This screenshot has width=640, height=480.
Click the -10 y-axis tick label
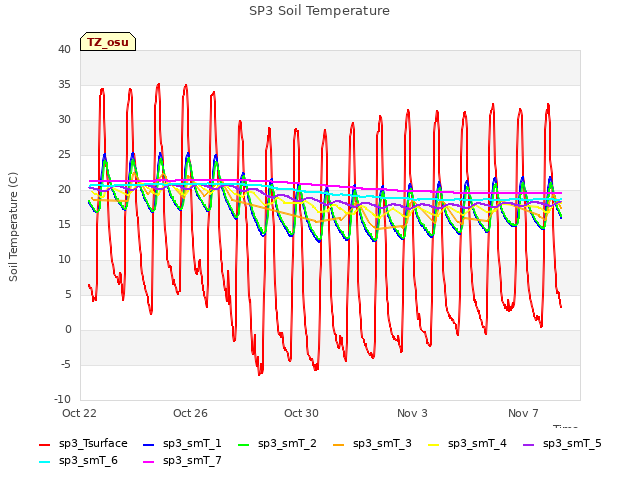pyautogui.click(x=62, y=400)
